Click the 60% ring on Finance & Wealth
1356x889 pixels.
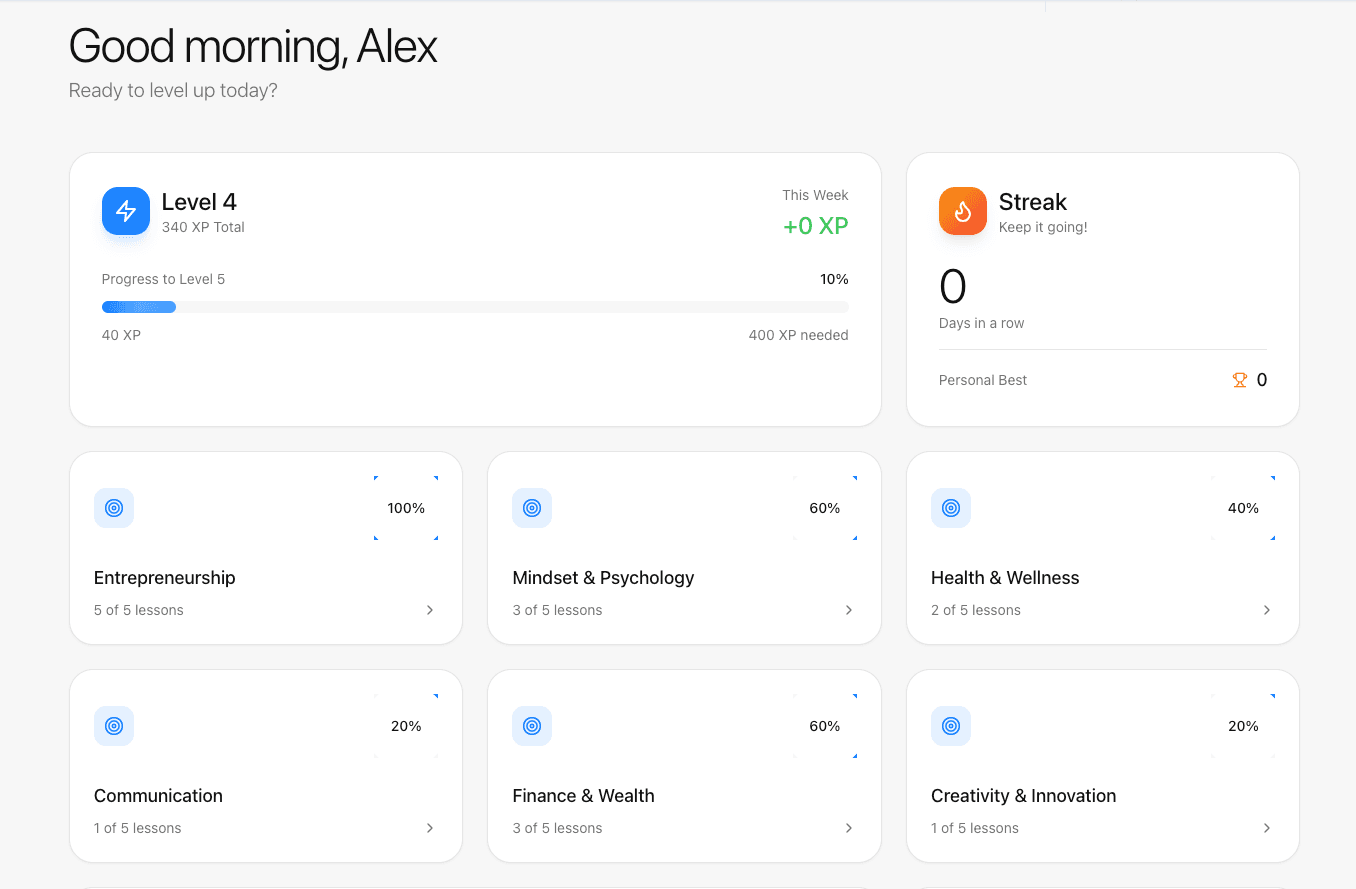pos(825,726)
